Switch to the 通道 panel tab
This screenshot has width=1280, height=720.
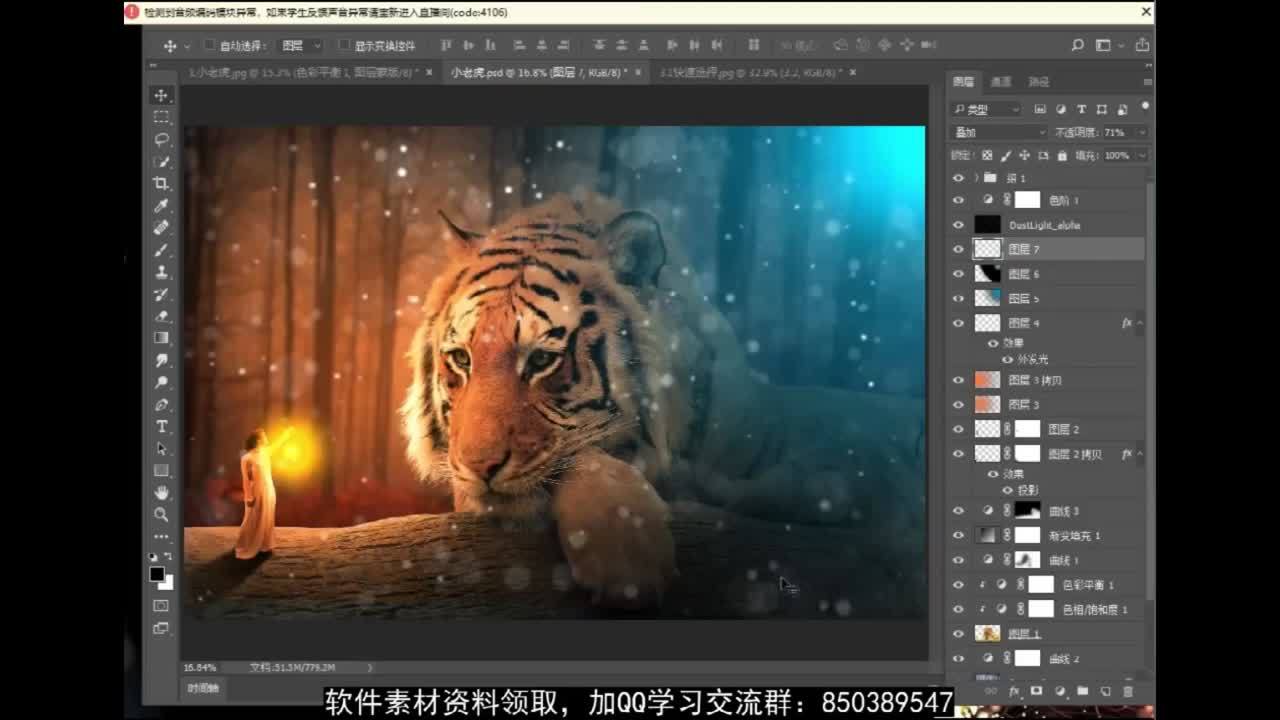1001,82
